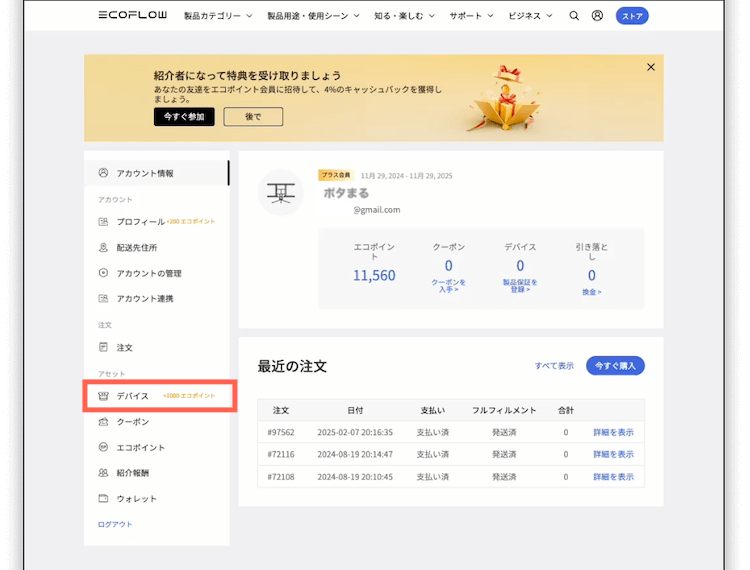Click the アカウントの管理 icon

103,273
